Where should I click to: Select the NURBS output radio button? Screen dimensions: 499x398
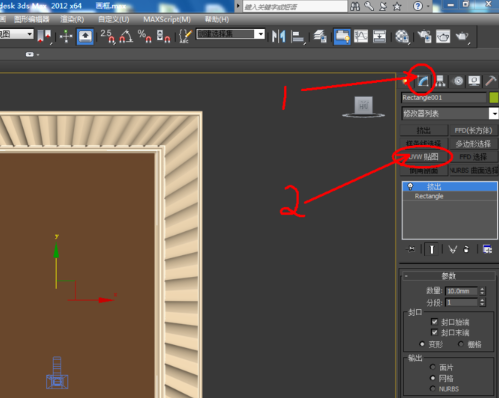[x=433, y=389]
